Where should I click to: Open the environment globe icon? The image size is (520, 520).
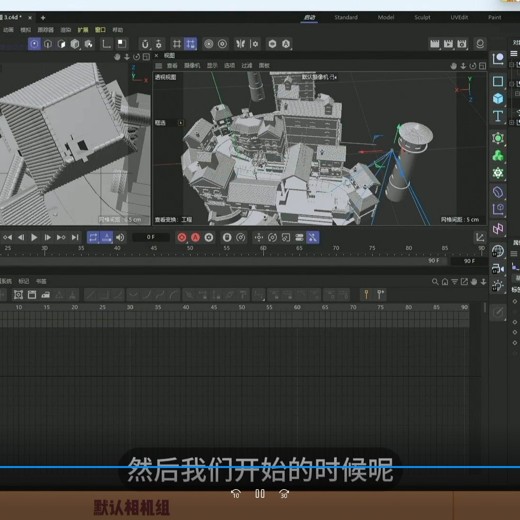498,251
